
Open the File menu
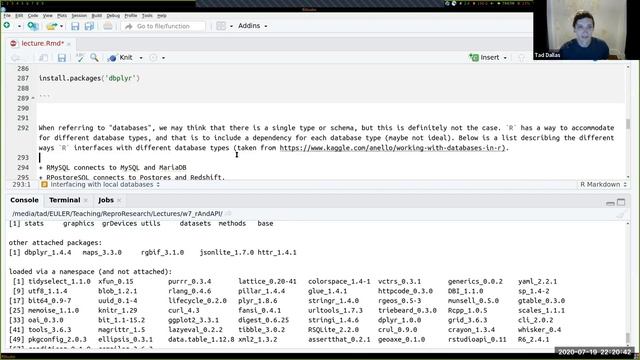point(7,16)
